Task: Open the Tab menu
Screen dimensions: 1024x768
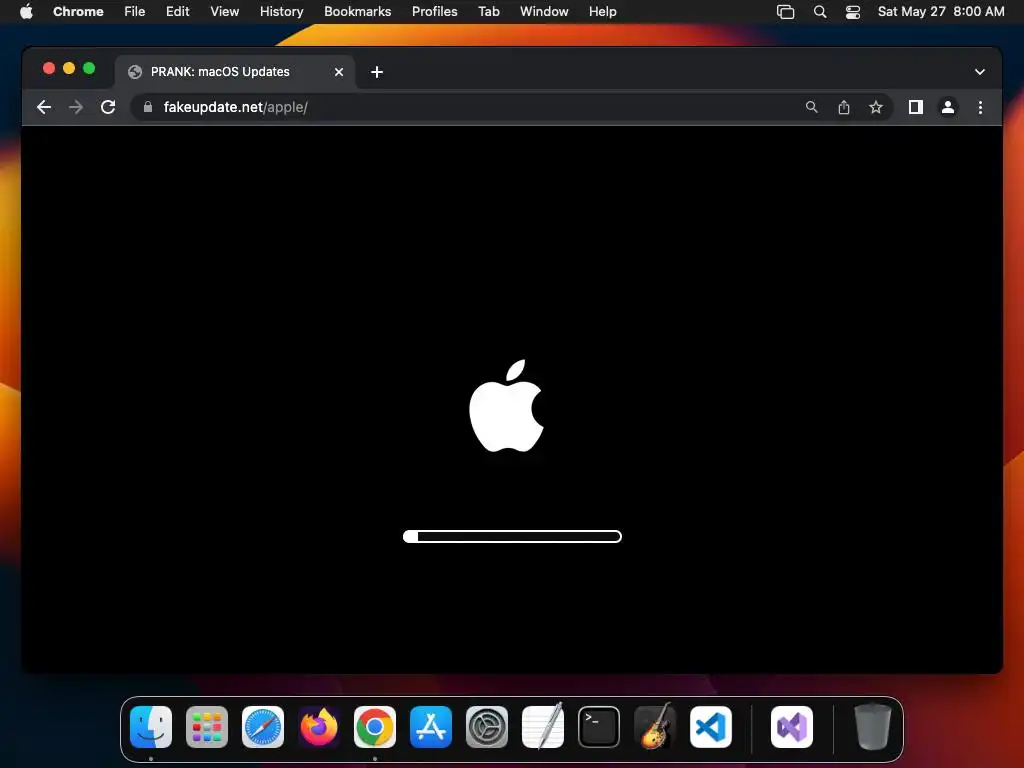Action: [488, 11]
